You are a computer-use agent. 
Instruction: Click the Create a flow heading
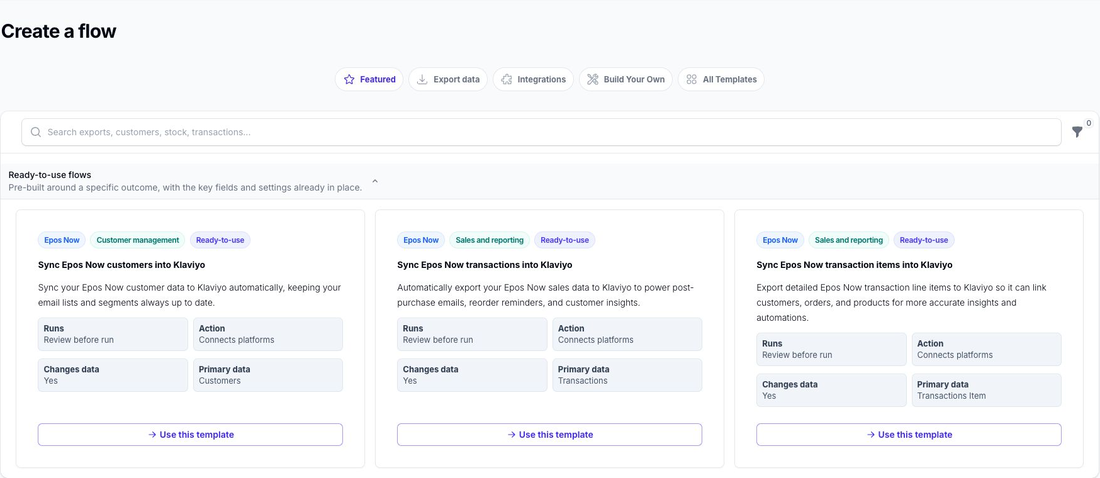click(59, 31)
